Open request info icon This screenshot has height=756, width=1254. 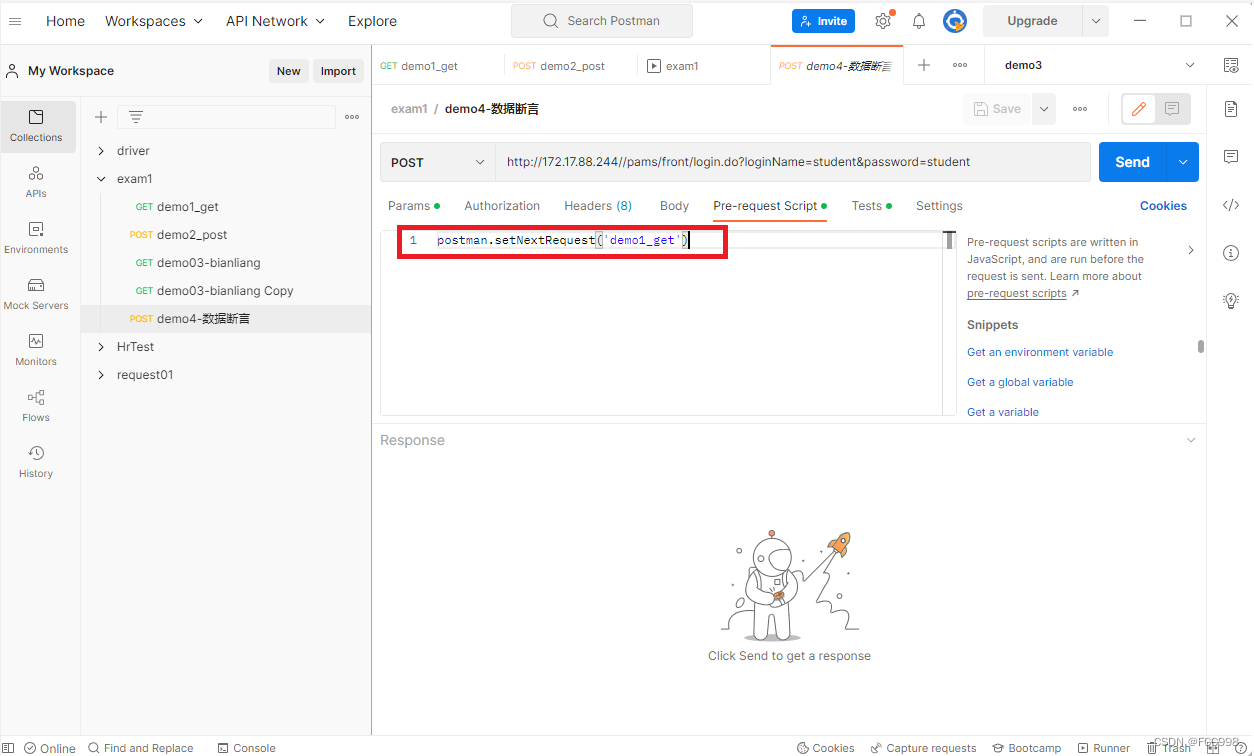(x=1231, y=253)
